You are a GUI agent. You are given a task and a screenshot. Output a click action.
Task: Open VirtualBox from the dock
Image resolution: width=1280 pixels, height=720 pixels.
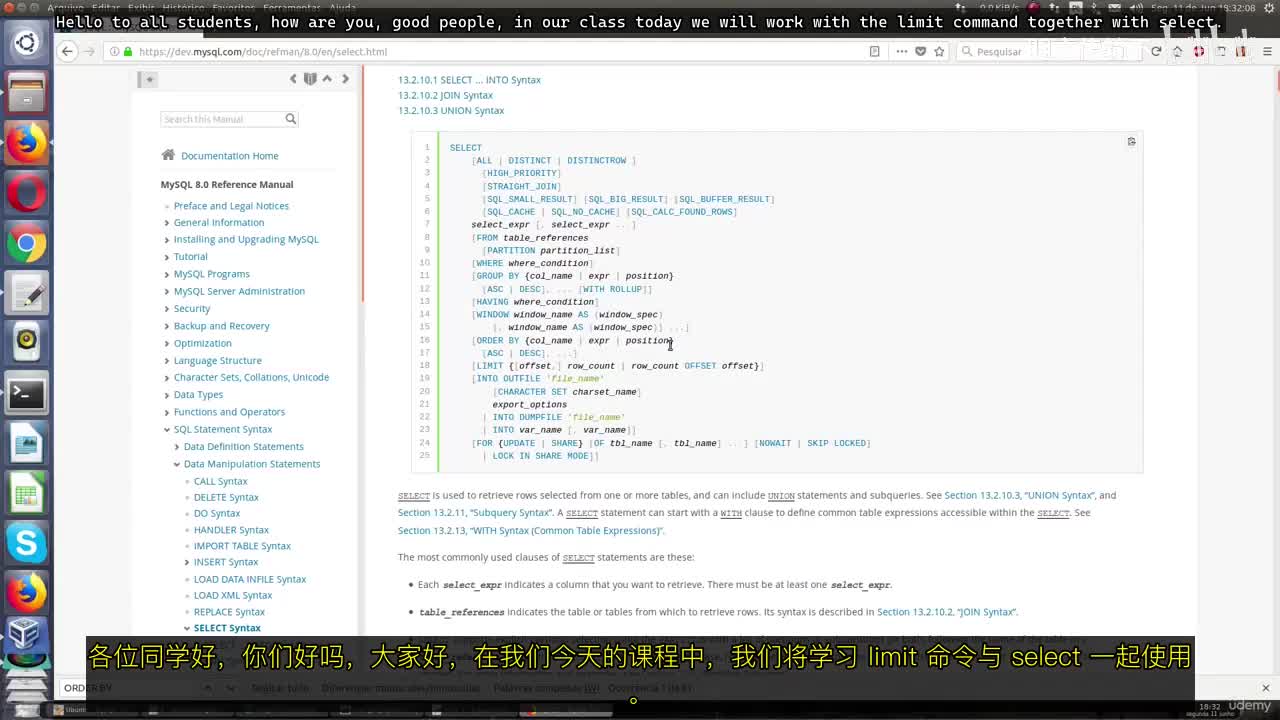coord(26,634)
